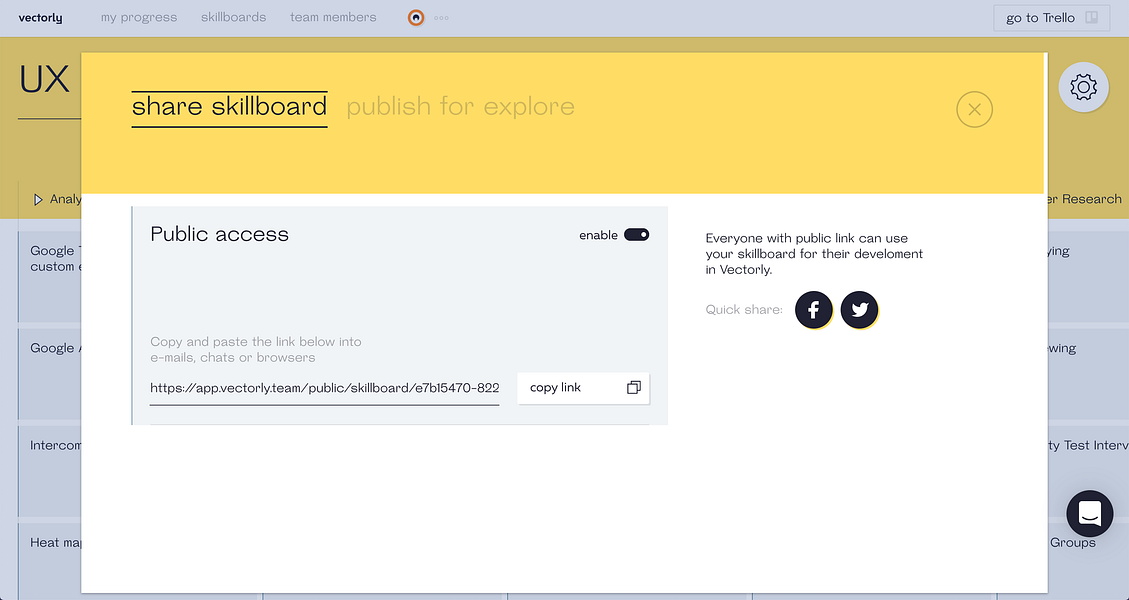1129x600 pixels.
Task: Close the share skillboard dialog
Action: [974, 109]
